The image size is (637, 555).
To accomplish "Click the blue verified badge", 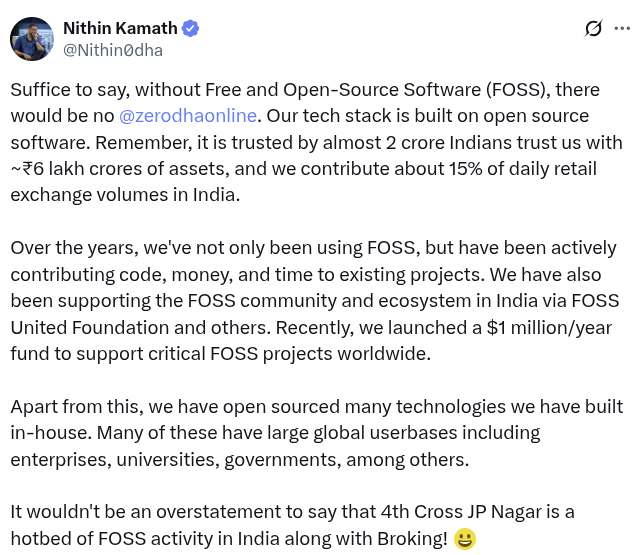I will pyautogui.click(x=190, y=28).
